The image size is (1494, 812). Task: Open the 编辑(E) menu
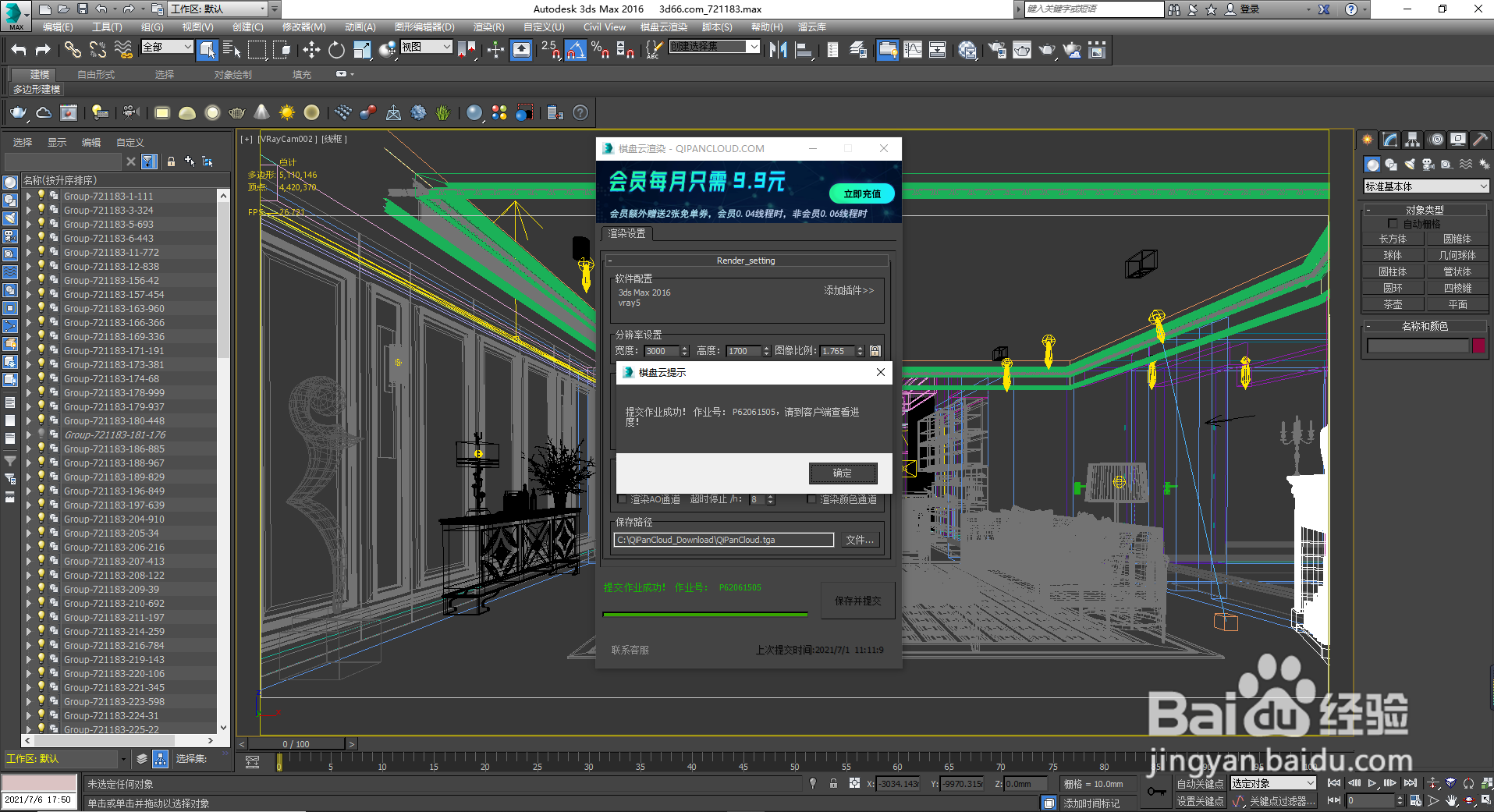click(x=58, y=27)
